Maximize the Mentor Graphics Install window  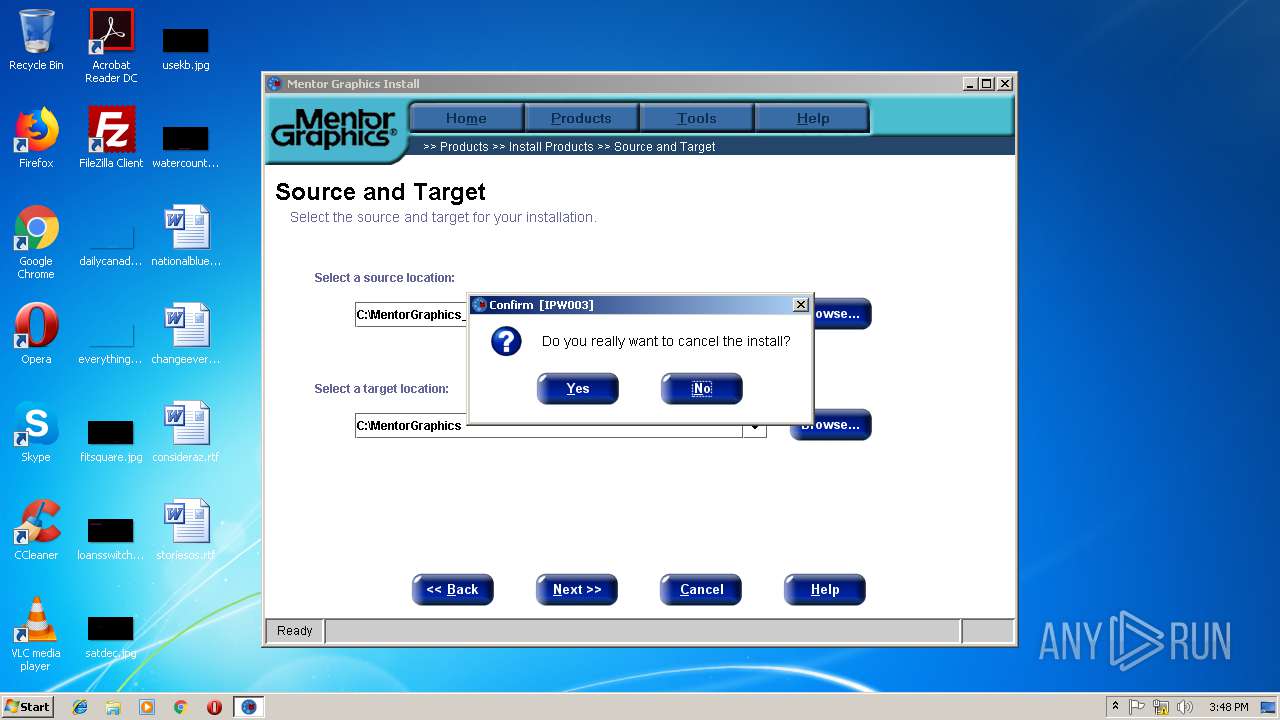987,84
